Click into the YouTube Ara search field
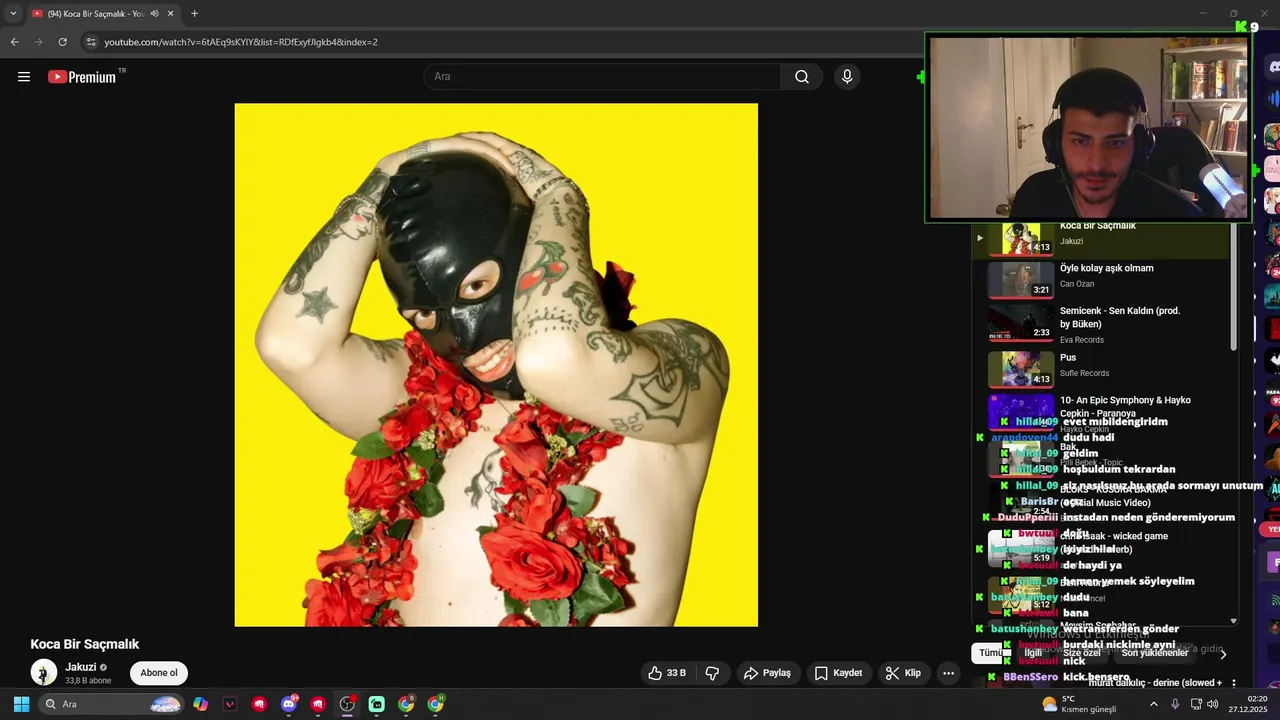Viewport: 1280px width, 720px height. tap(604, 77)
